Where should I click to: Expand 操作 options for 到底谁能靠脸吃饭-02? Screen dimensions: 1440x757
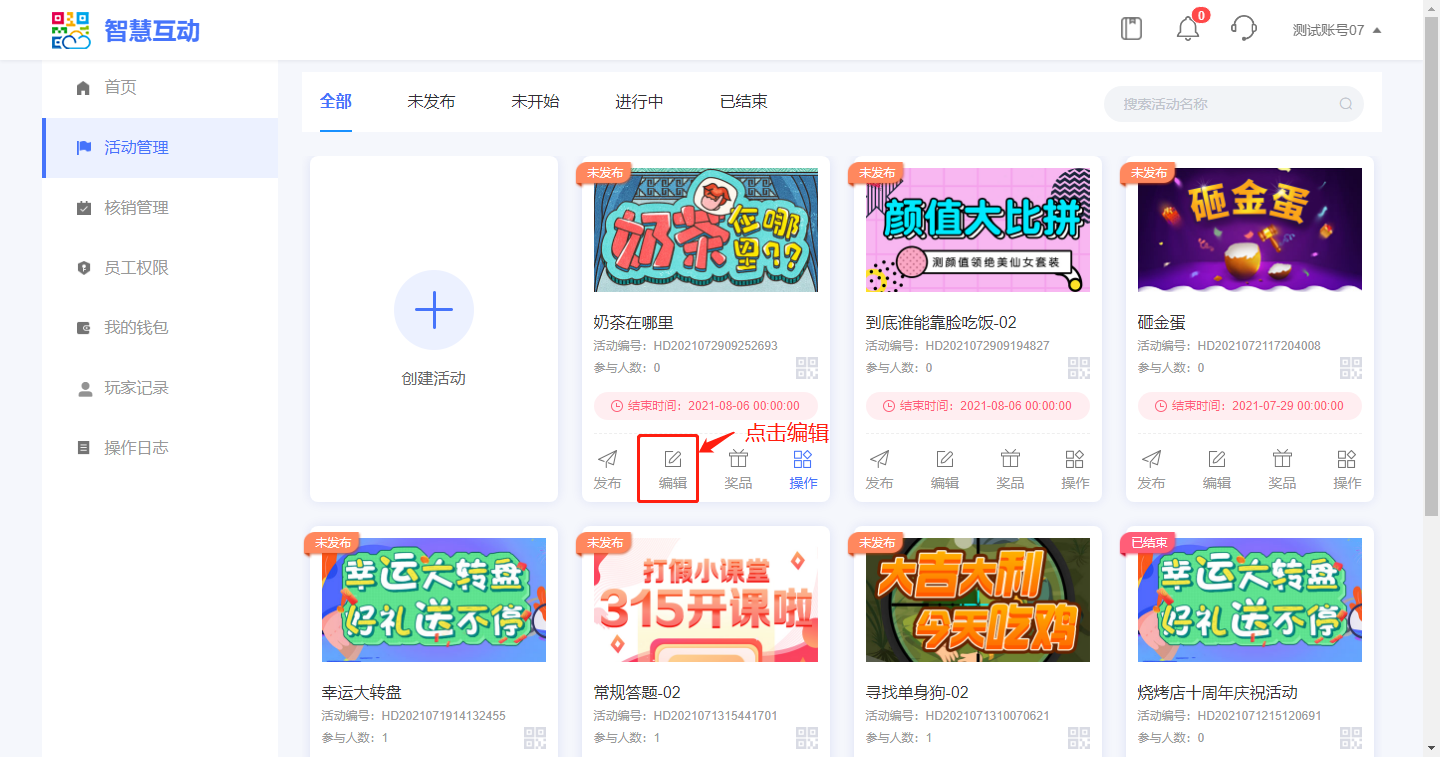(x=1075, y=469)
